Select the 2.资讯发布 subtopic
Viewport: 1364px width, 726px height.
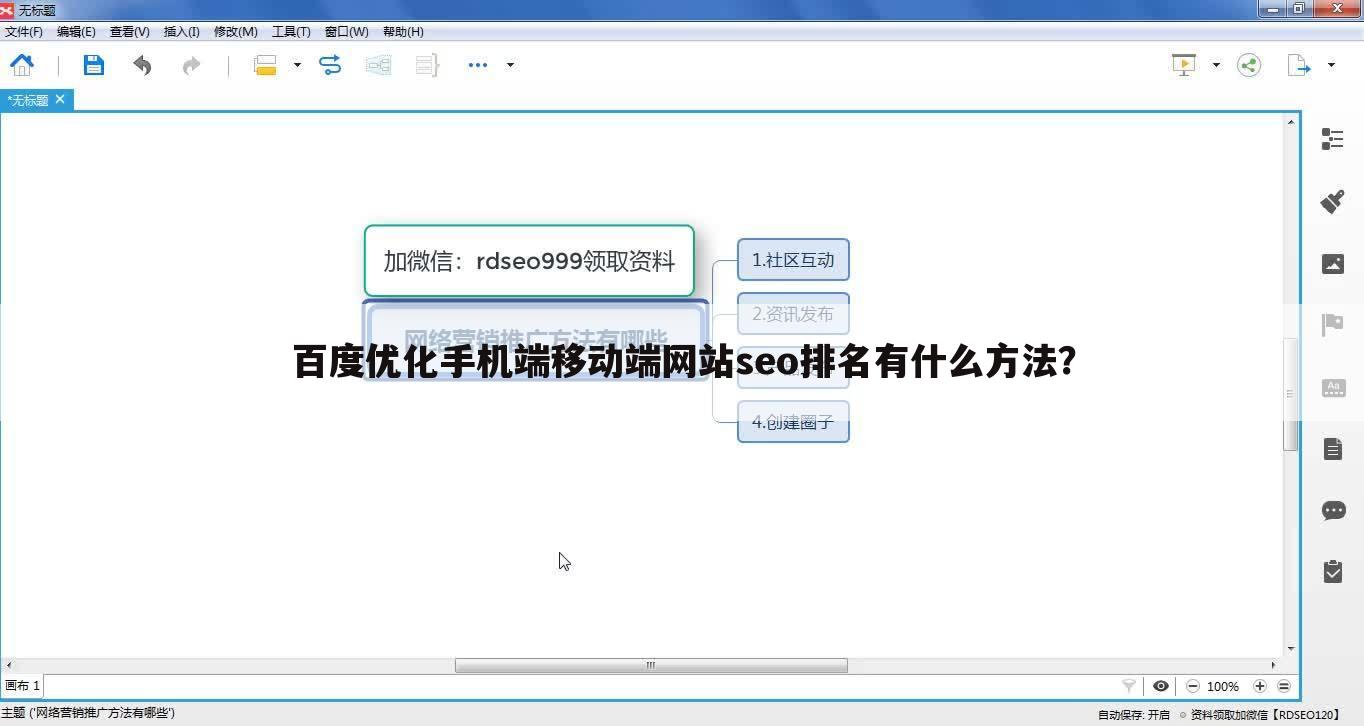click(x=793, y=314)
